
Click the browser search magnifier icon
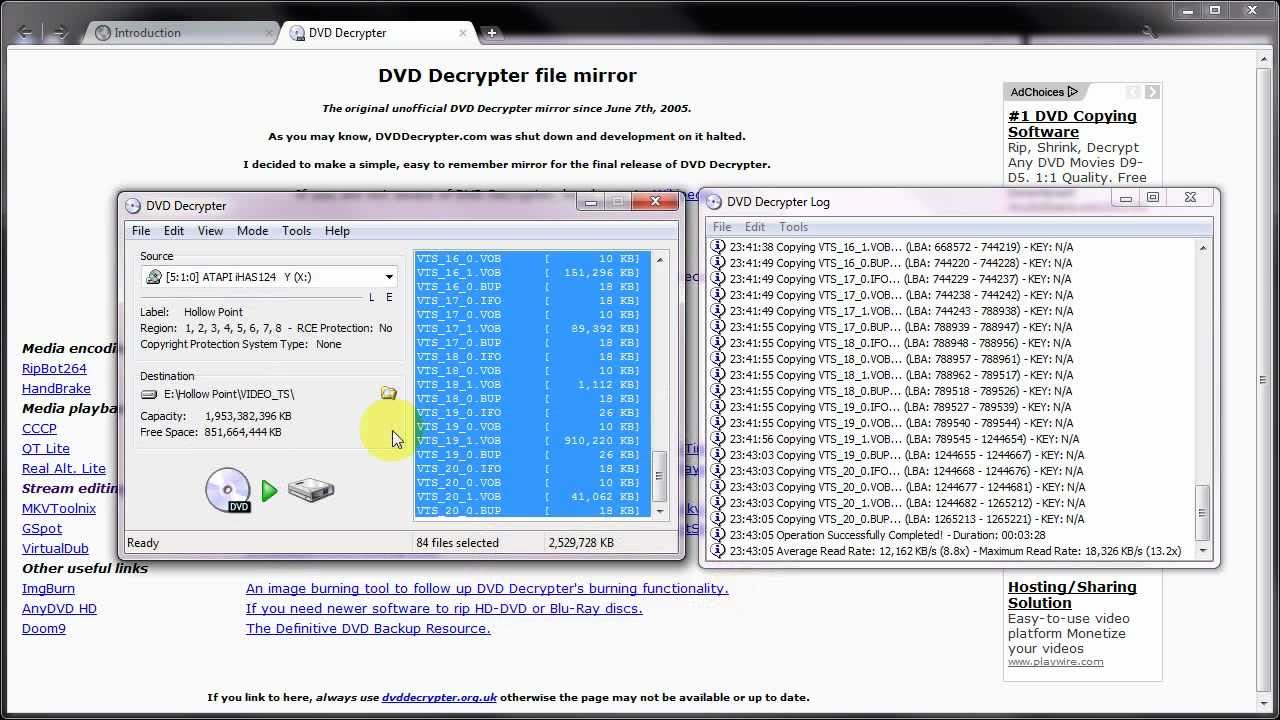point(1152,32)
